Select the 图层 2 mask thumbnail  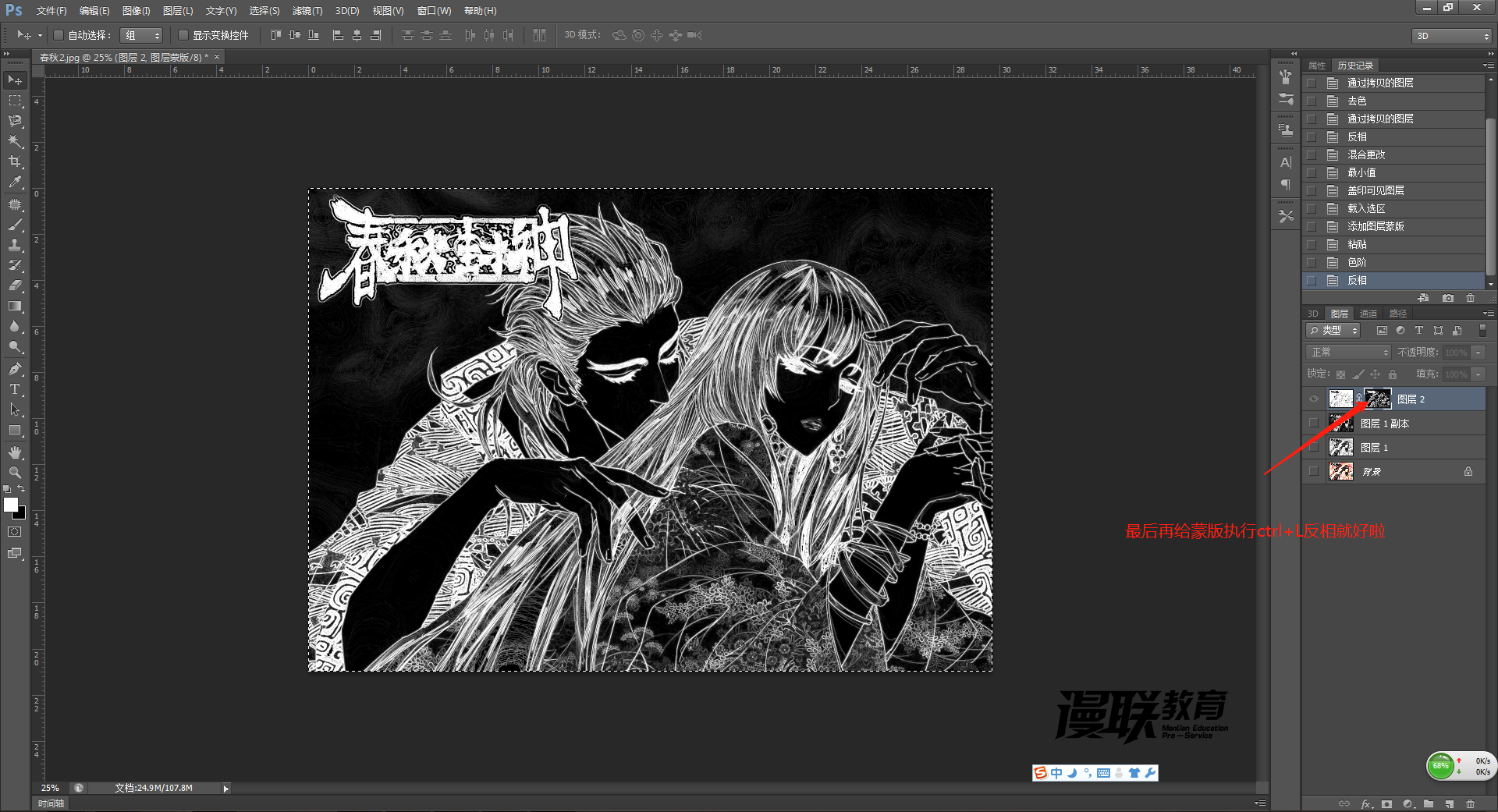[1378, 399]
